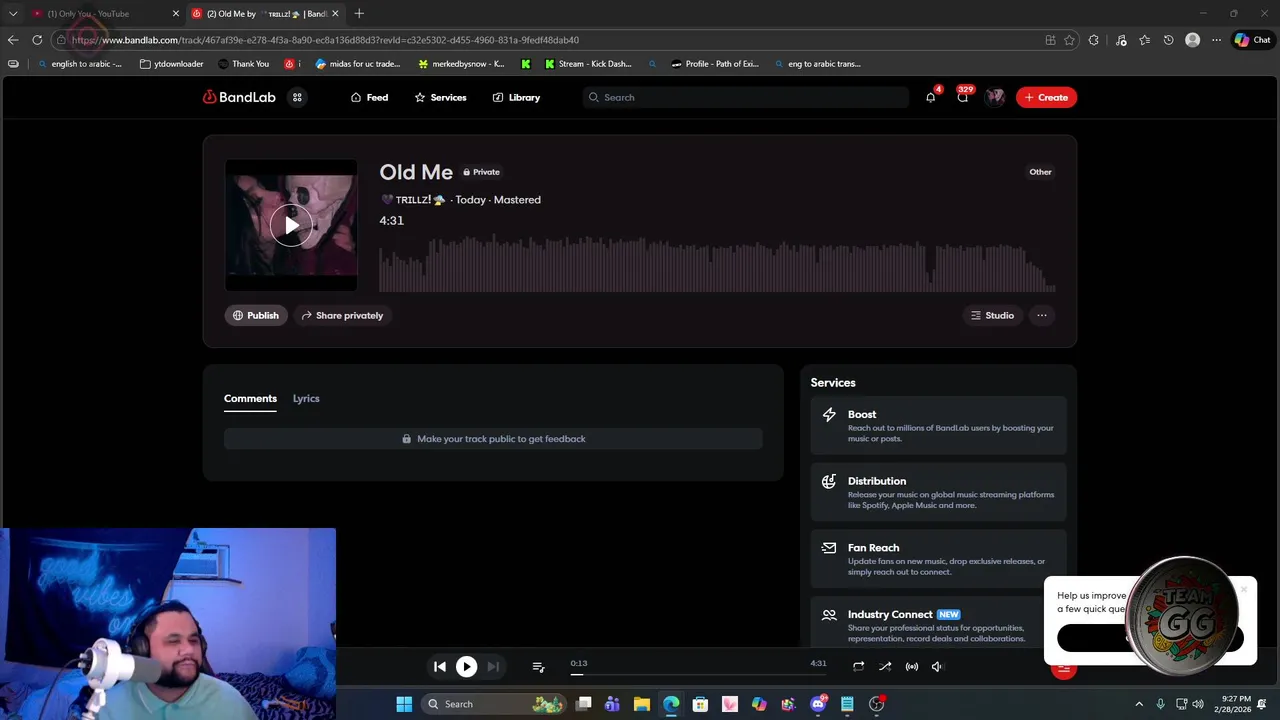The height and width of the screenshot is (720, 1280).
Task: Bookmark this page with the star icon
Action: [x=1069, y=40]
